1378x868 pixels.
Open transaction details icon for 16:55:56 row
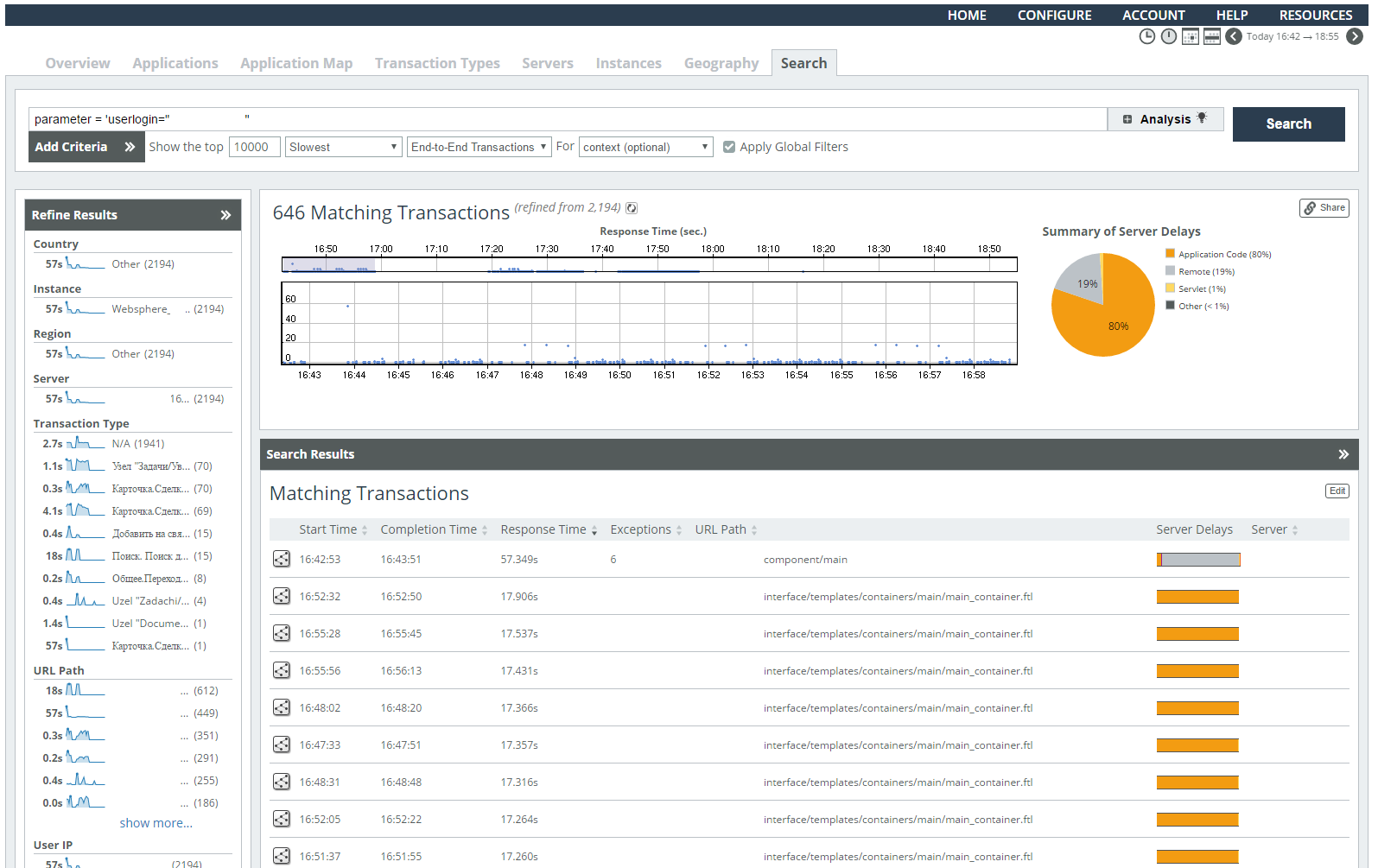[x=282, y=670]
